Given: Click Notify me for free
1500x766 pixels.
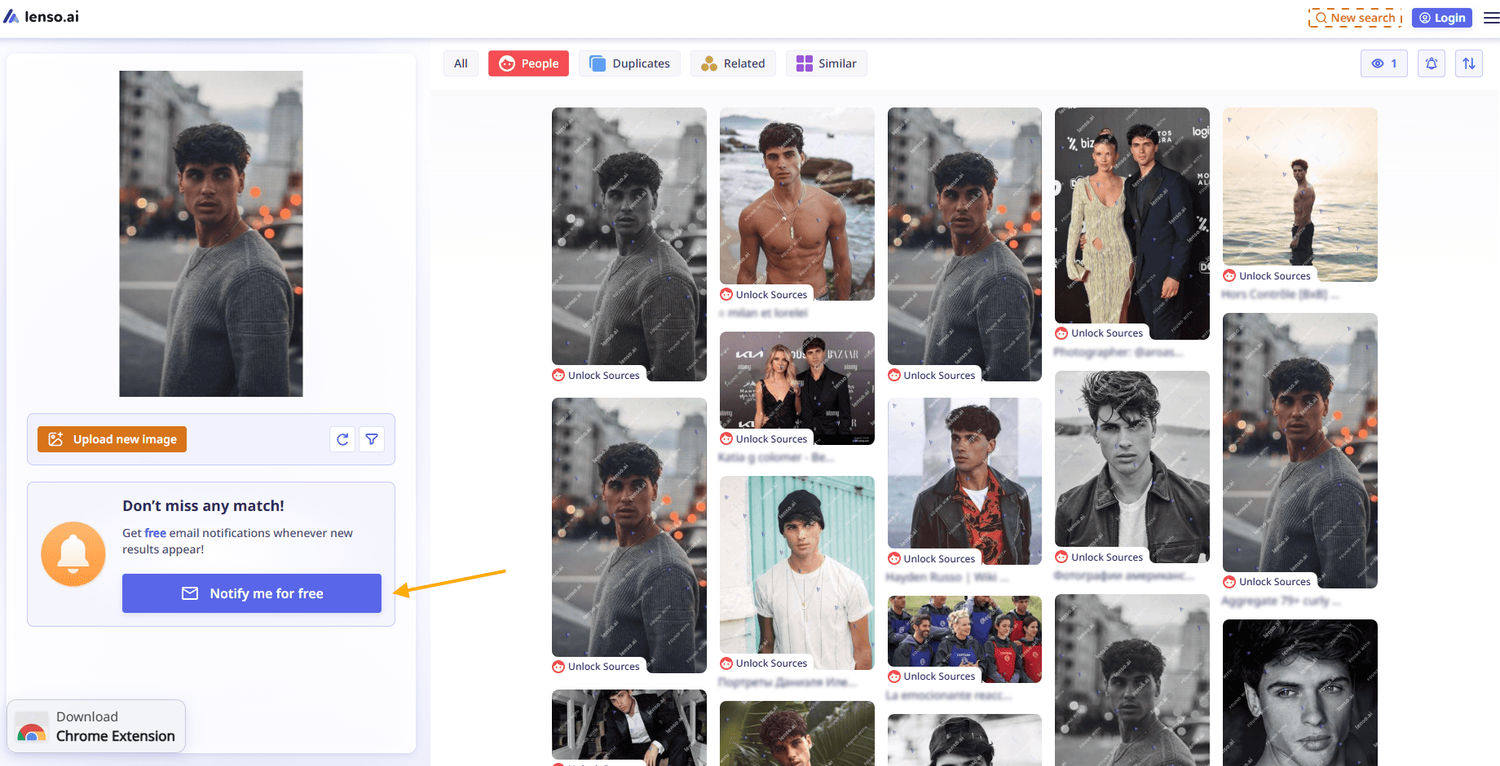Looking at the screenshot, I should [x=251, y=593].
